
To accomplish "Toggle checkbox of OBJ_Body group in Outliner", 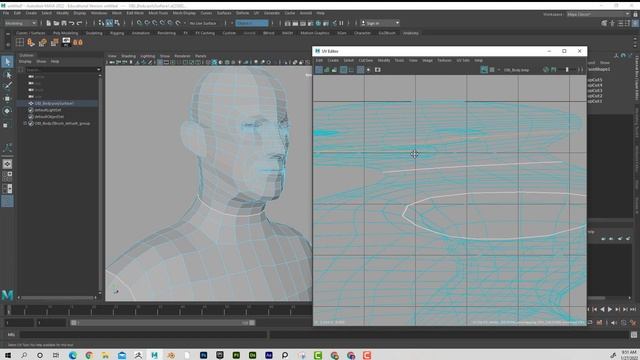I will tap(31, 123).
